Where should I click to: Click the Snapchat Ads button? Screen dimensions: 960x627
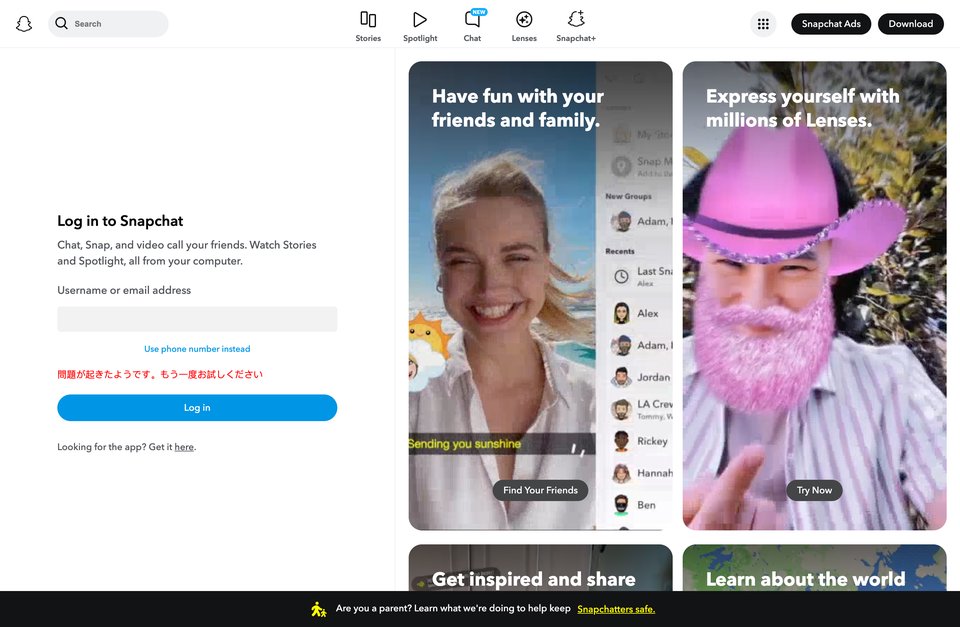click(x=831, y=24)
